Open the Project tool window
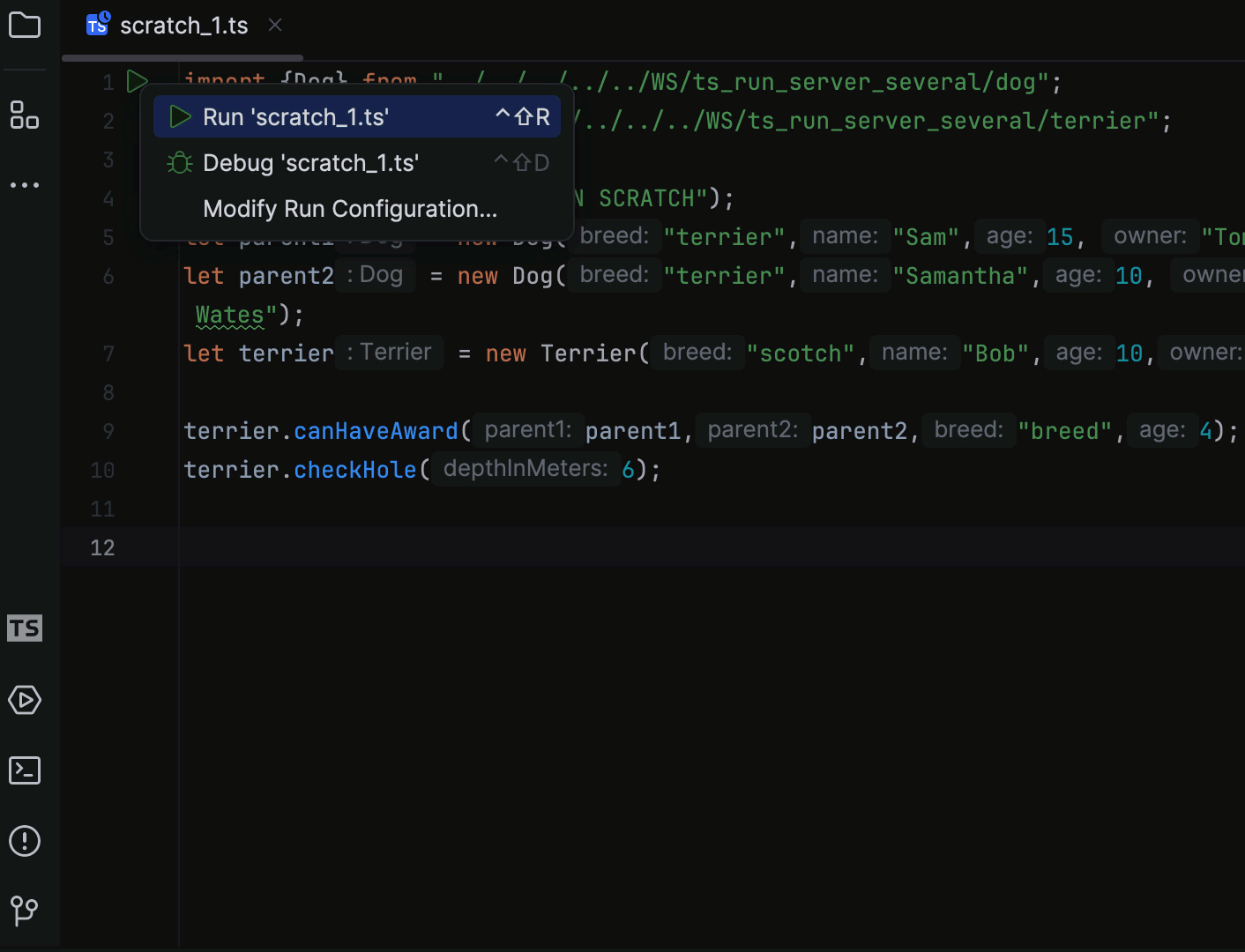Viewport: 1245px width, 952px height. (24, 25)
